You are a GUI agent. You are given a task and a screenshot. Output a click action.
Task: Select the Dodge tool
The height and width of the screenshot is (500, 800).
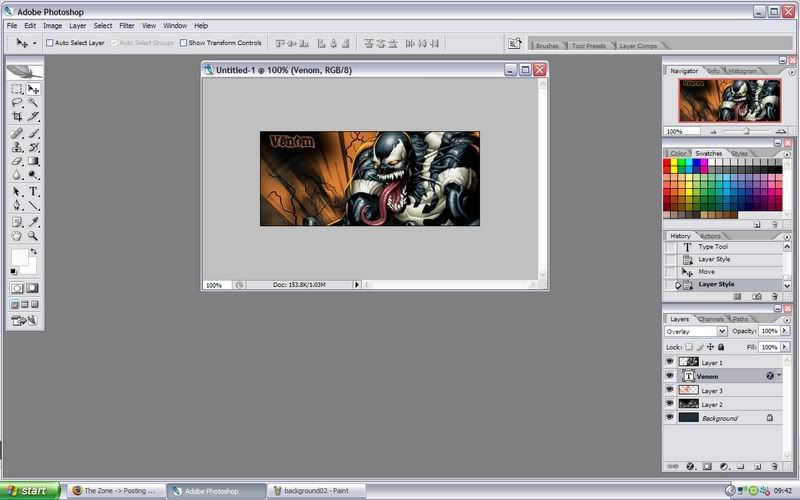click(33, 175)
